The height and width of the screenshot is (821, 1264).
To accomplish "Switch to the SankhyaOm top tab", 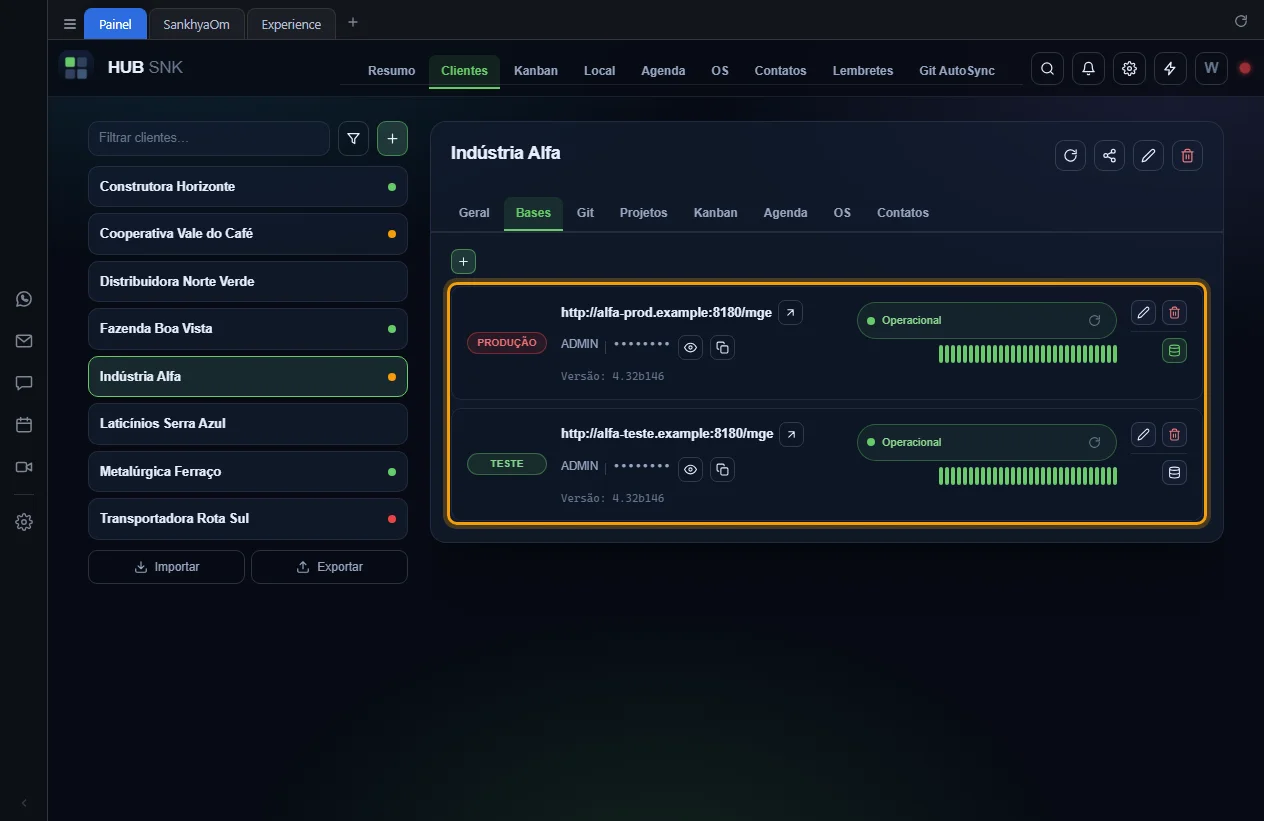I will click(196, 24).
